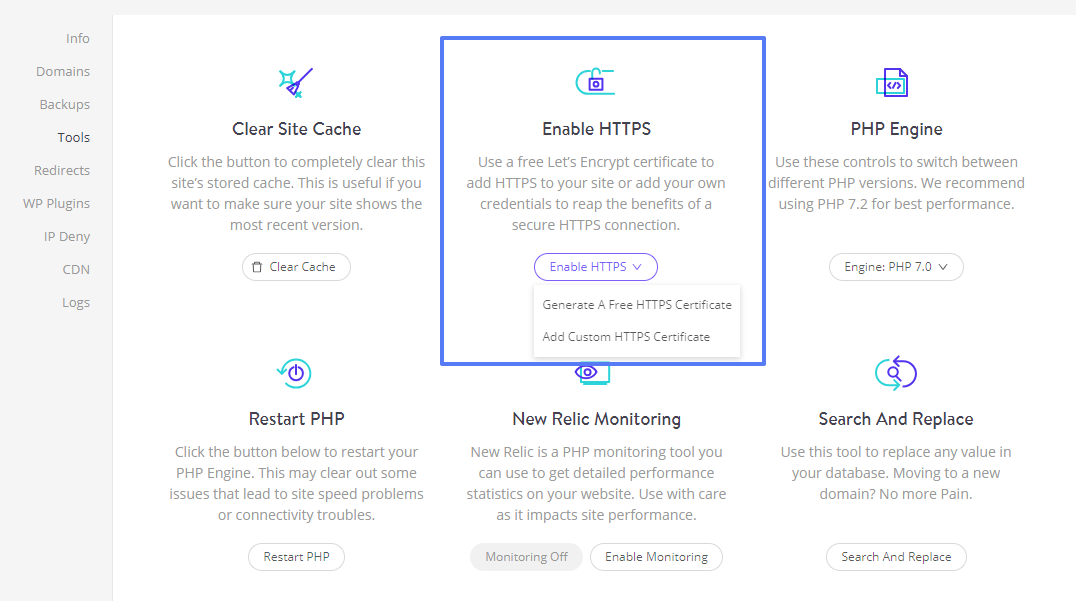Open the Logs sidebar section
Image resolution: width=1076 pixels, height=601 pixels.
pyautogui.click(x=75, y=303)
